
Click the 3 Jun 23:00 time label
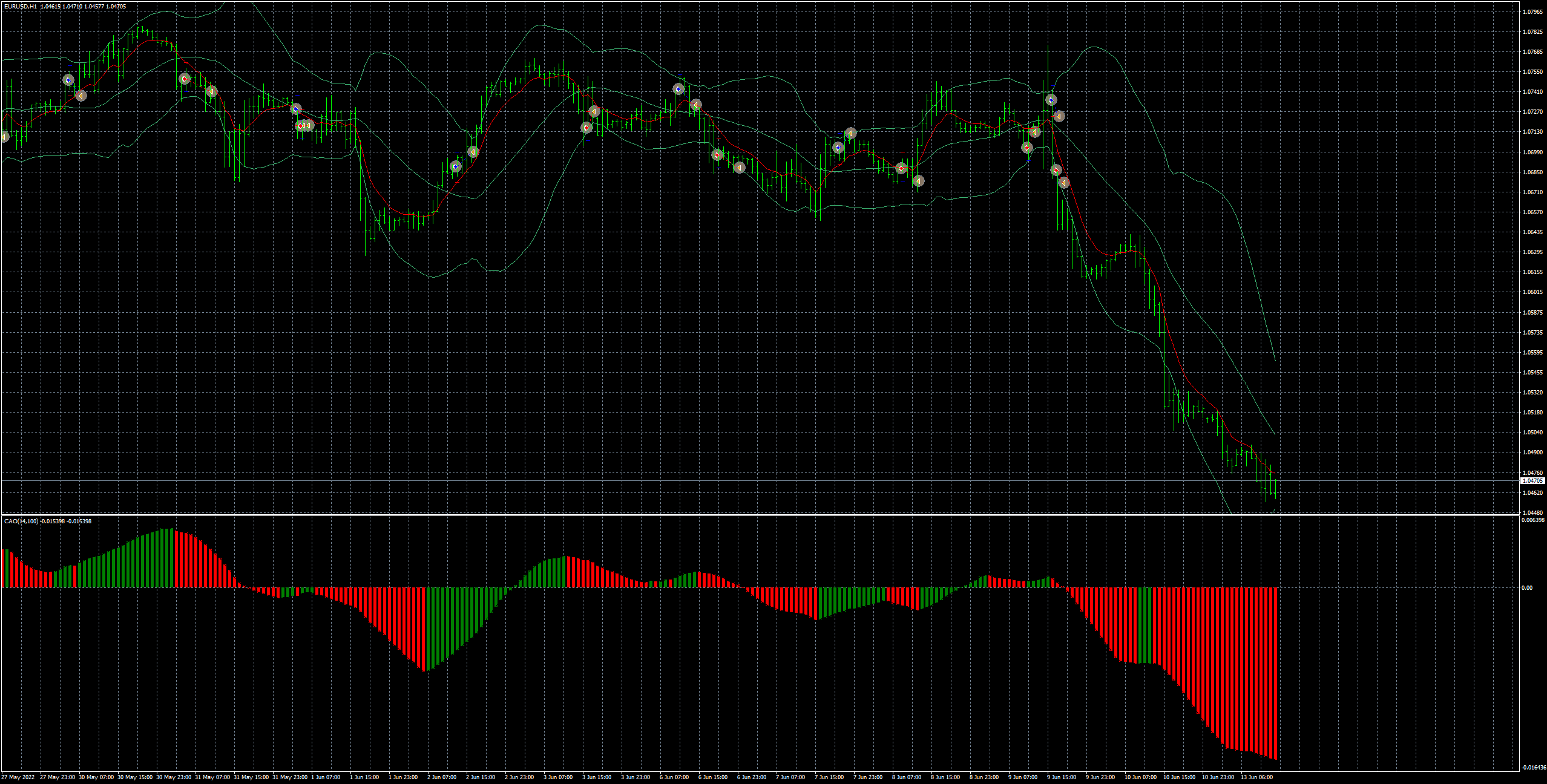pos(636,777)
